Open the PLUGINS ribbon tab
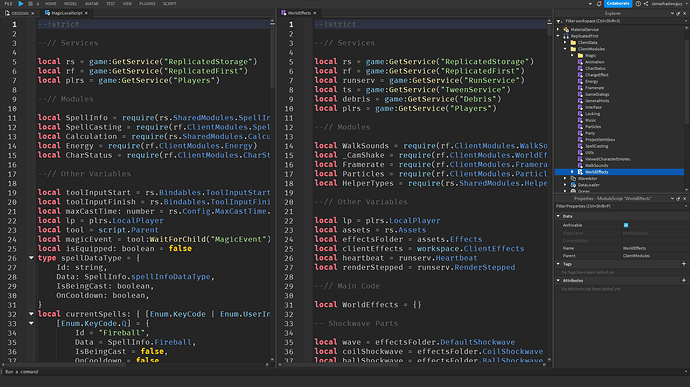The image size is (690, 387). [x=147, y=4]
